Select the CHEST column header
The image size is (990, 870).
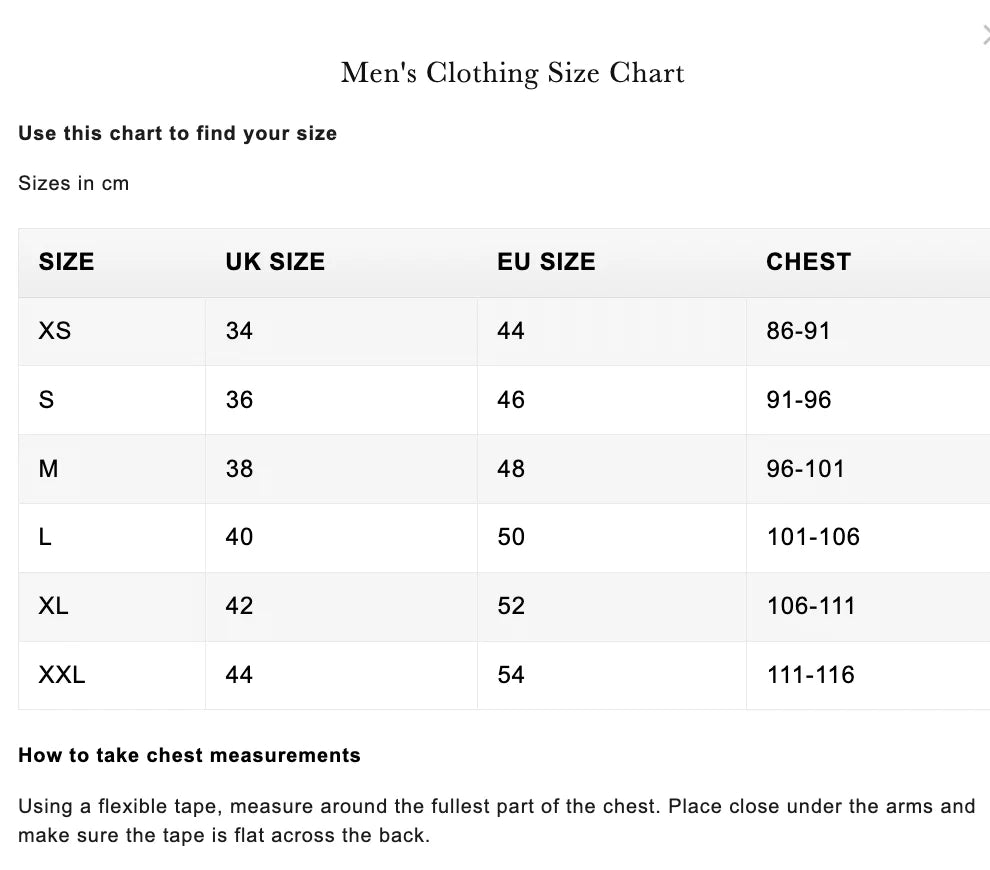[x=808, y=262]
